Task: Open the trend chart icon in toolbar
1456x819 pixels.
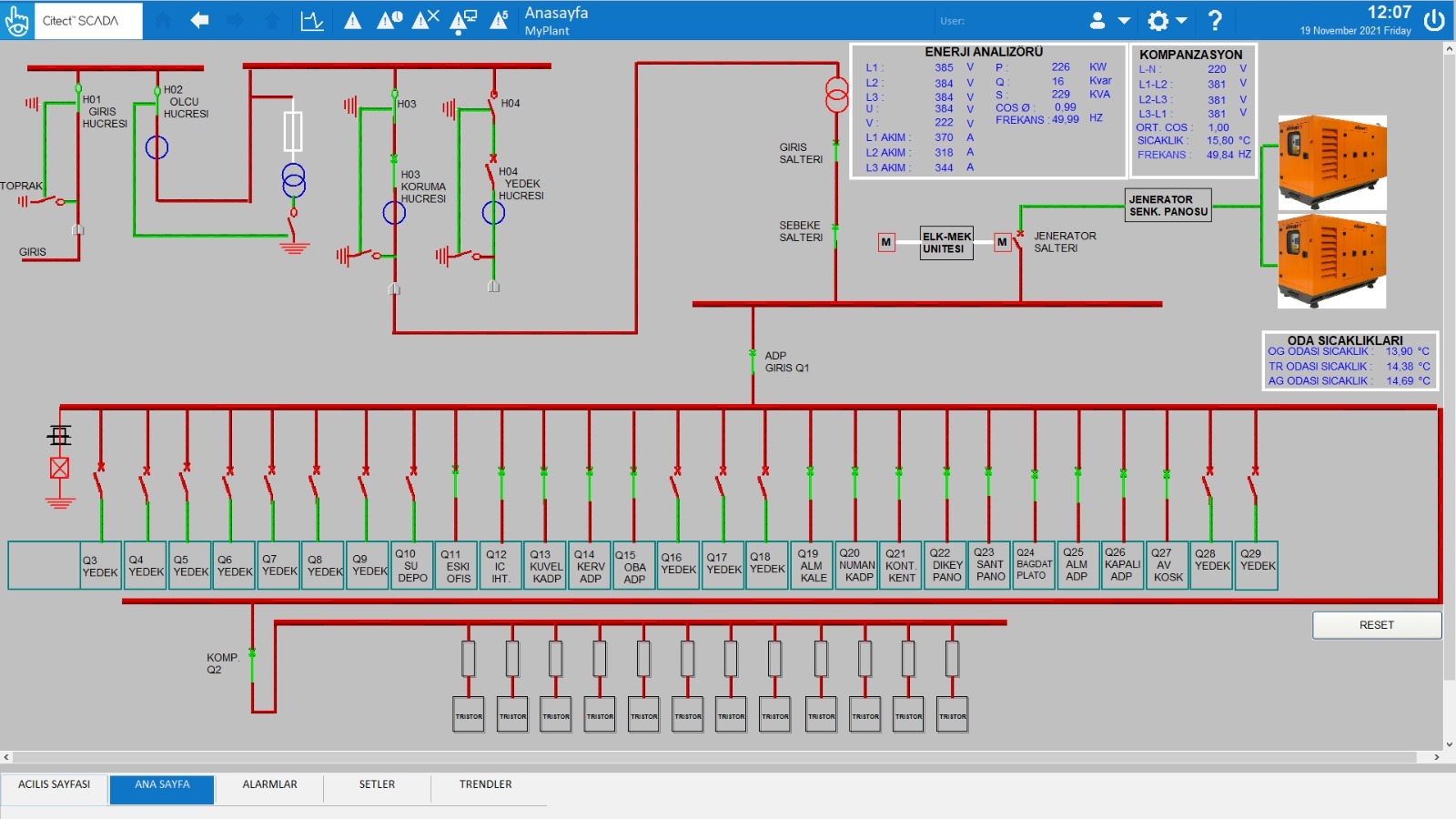Action: click(312, 20)
